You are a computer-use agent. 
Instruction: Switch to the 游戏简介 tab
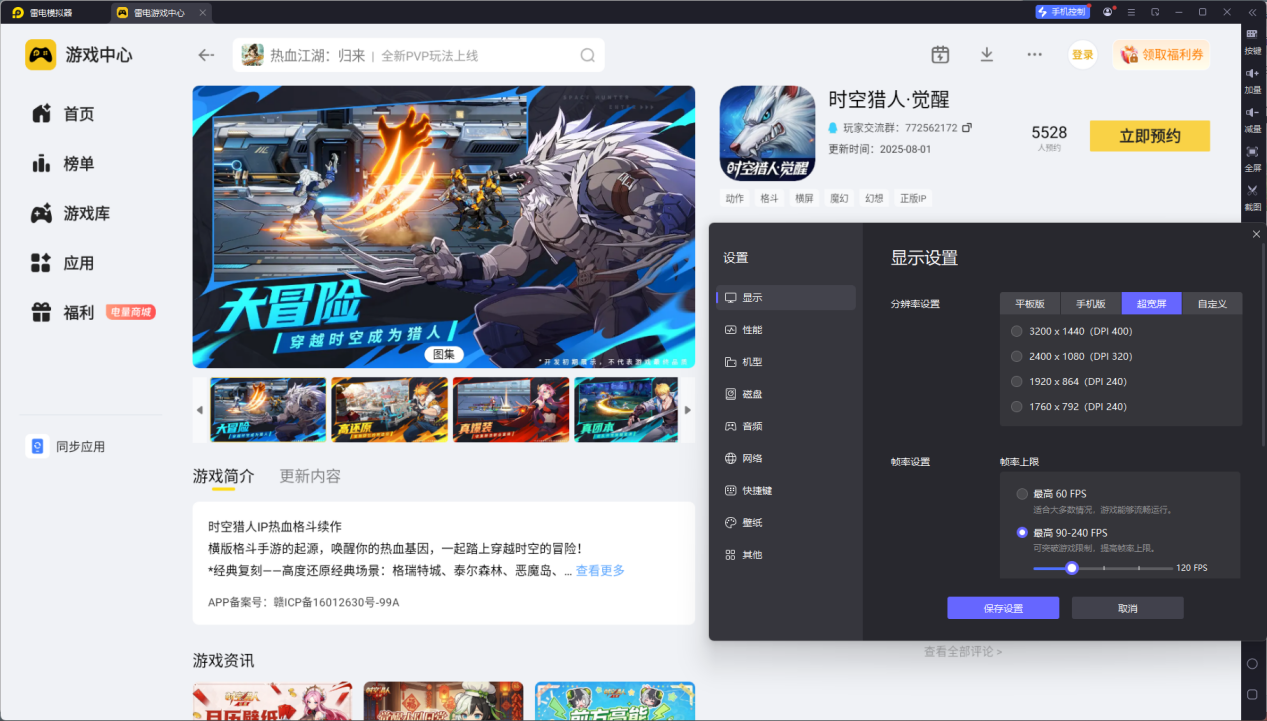(224, 476)
